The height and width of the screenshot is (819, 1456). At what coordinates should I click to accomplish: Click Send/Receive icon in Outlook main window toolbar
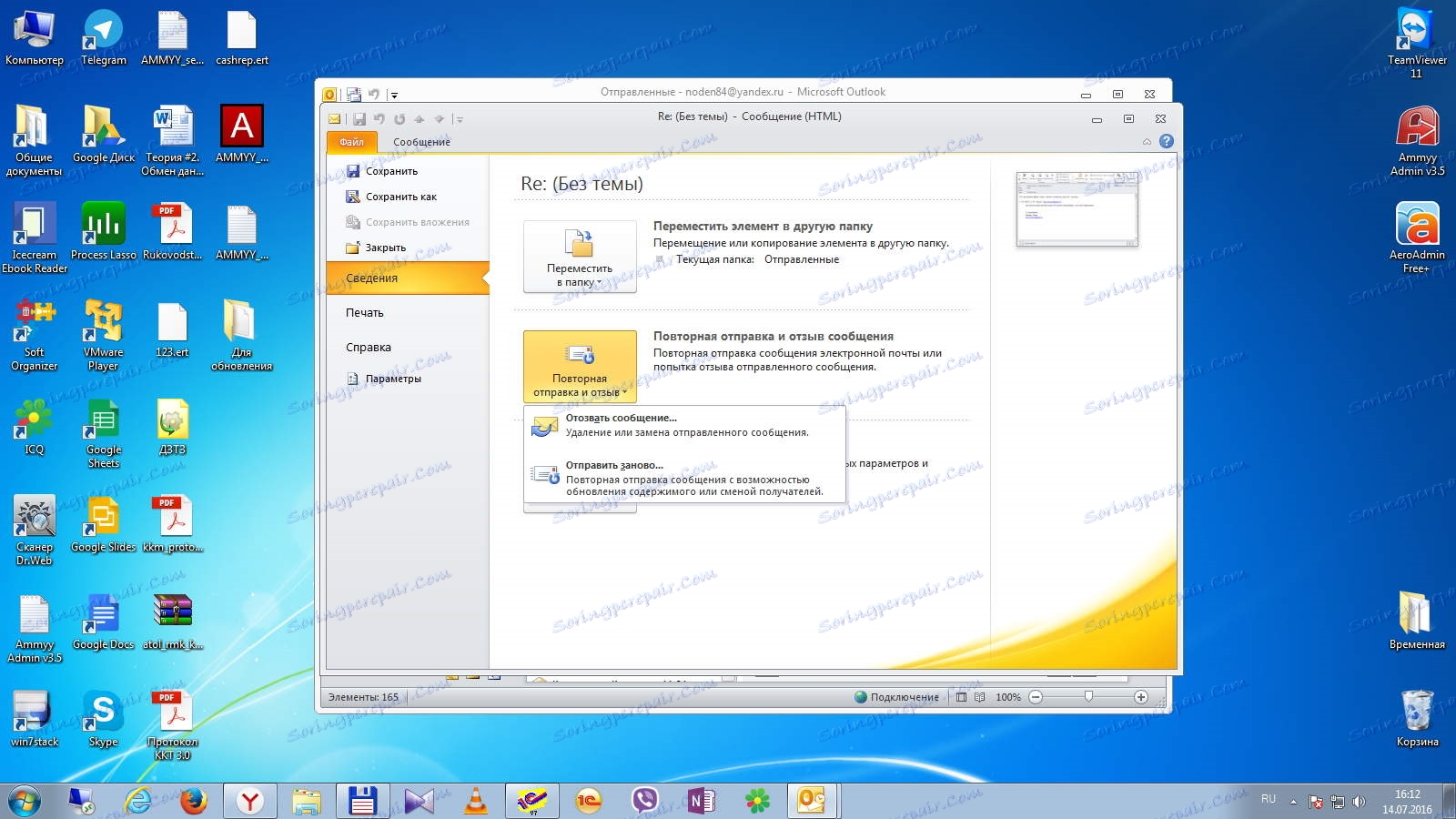353,94
